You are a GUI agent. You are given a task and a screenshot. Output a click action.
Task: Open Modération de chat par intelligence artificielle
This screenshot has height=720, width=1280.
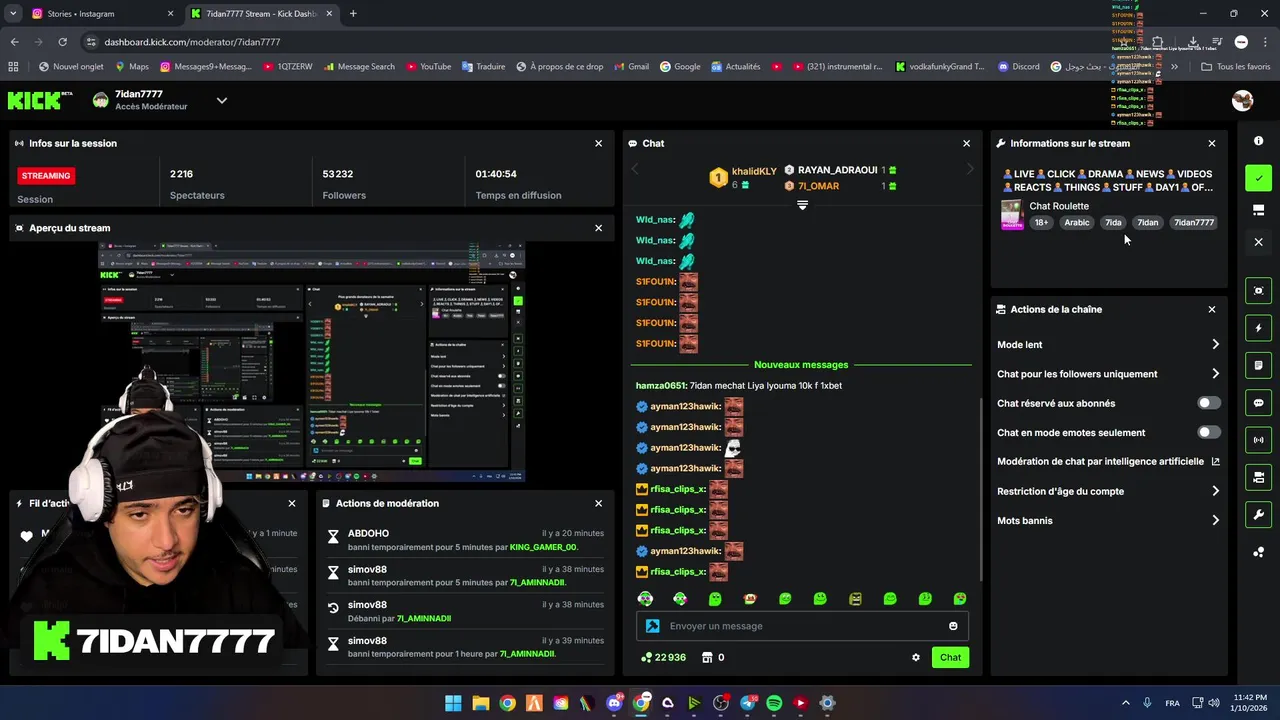1108,462
